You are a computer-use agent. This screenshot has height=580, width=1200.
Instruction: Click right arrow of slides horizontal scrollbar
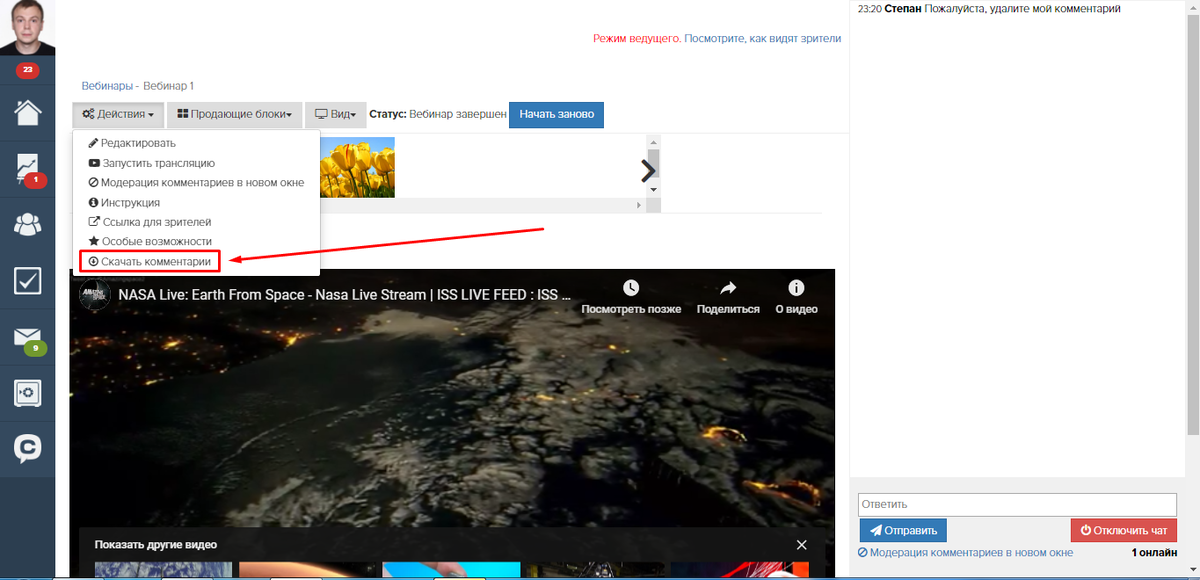[640, 205]
